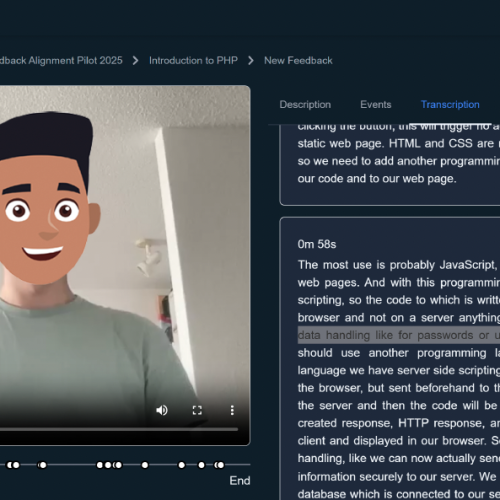Click the line 'browser and not on a server anything'
This screenshot has height=500, width=500.
(x=399, y=318)
